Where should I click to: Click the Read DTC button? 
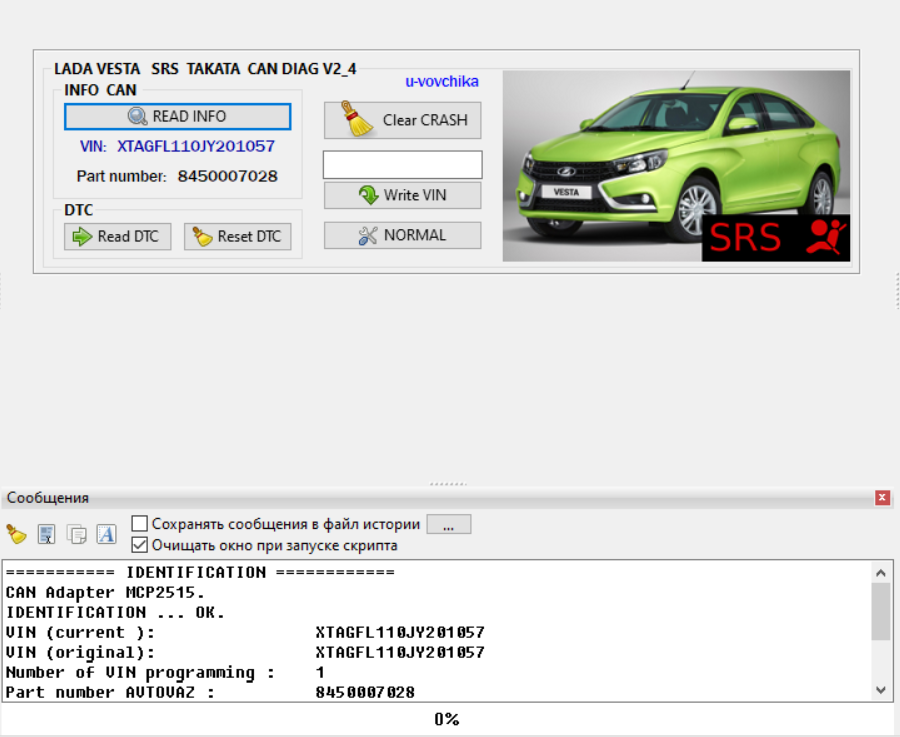tap(118, 236)
